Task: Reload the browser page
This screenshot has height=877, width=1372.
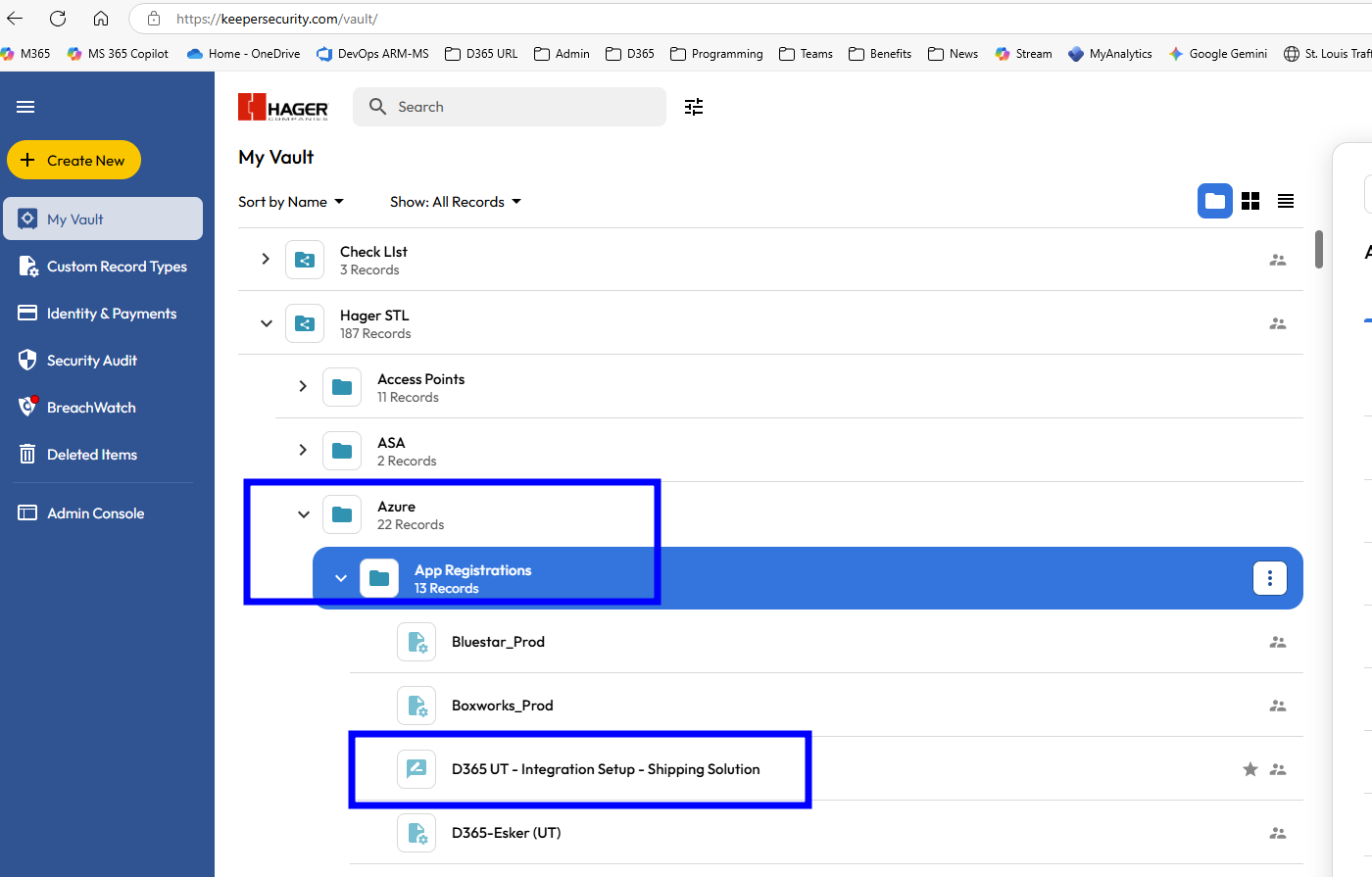Action: 58,19
